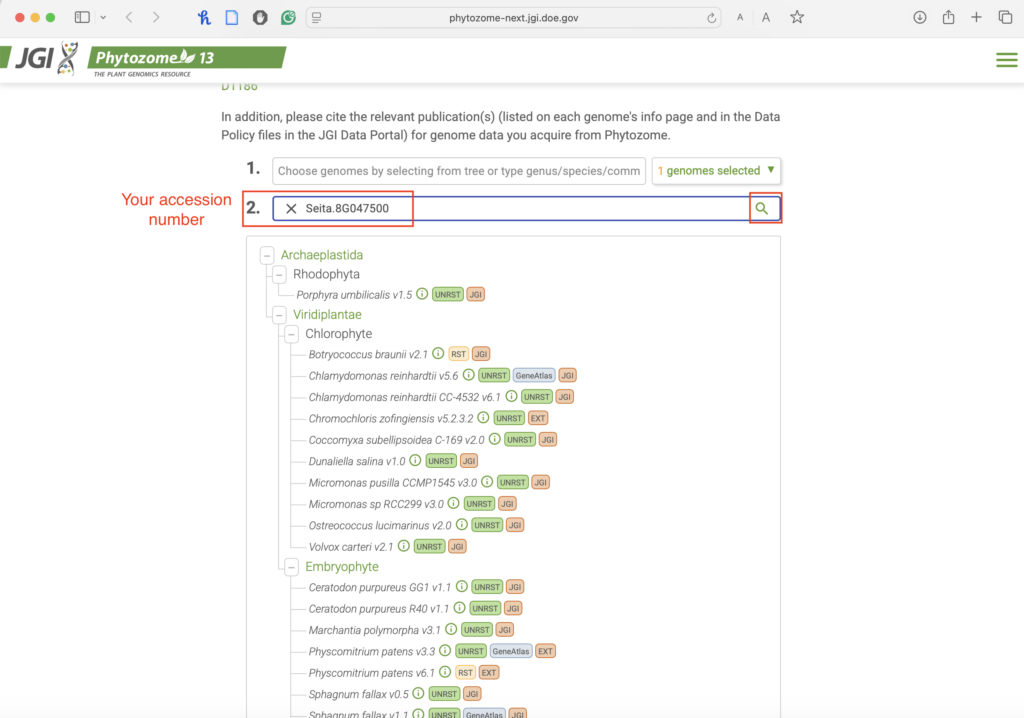This screenshot has height=718, width=1024.
Task: Select Marchantia polymorpha v3.1 in tree
Action: (375, 629)
